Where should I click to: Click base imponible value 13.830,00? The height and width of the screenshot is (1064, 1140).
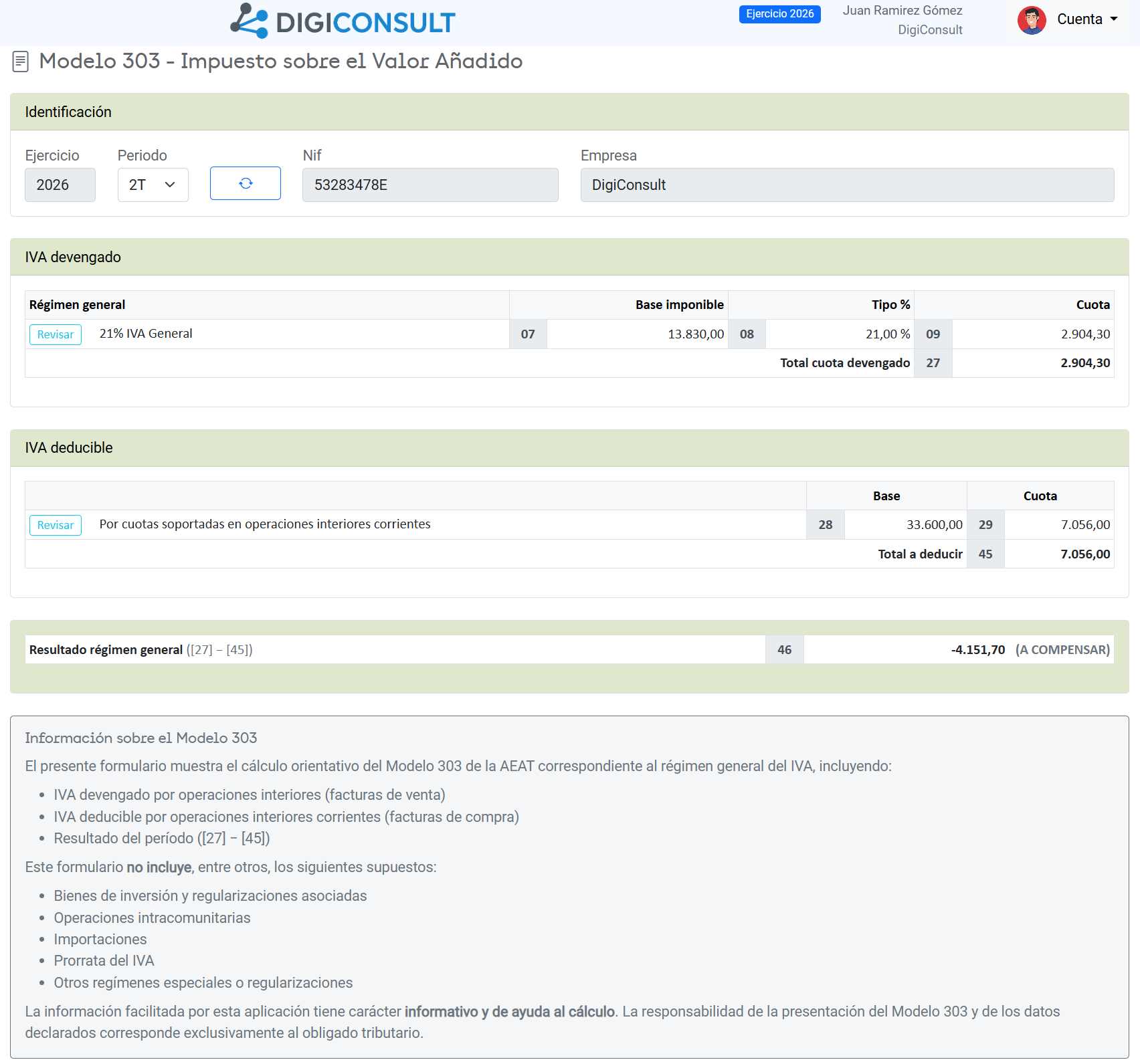point(696,334)
